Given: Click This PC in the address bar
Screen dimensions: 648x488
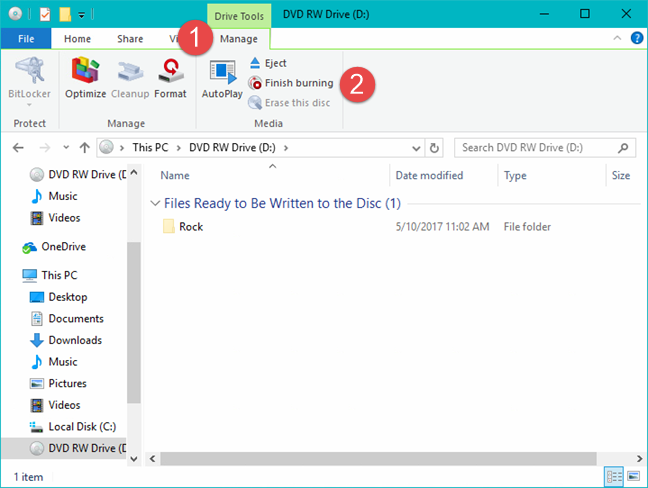Looking at the screenshot, I should click(150, 148).
